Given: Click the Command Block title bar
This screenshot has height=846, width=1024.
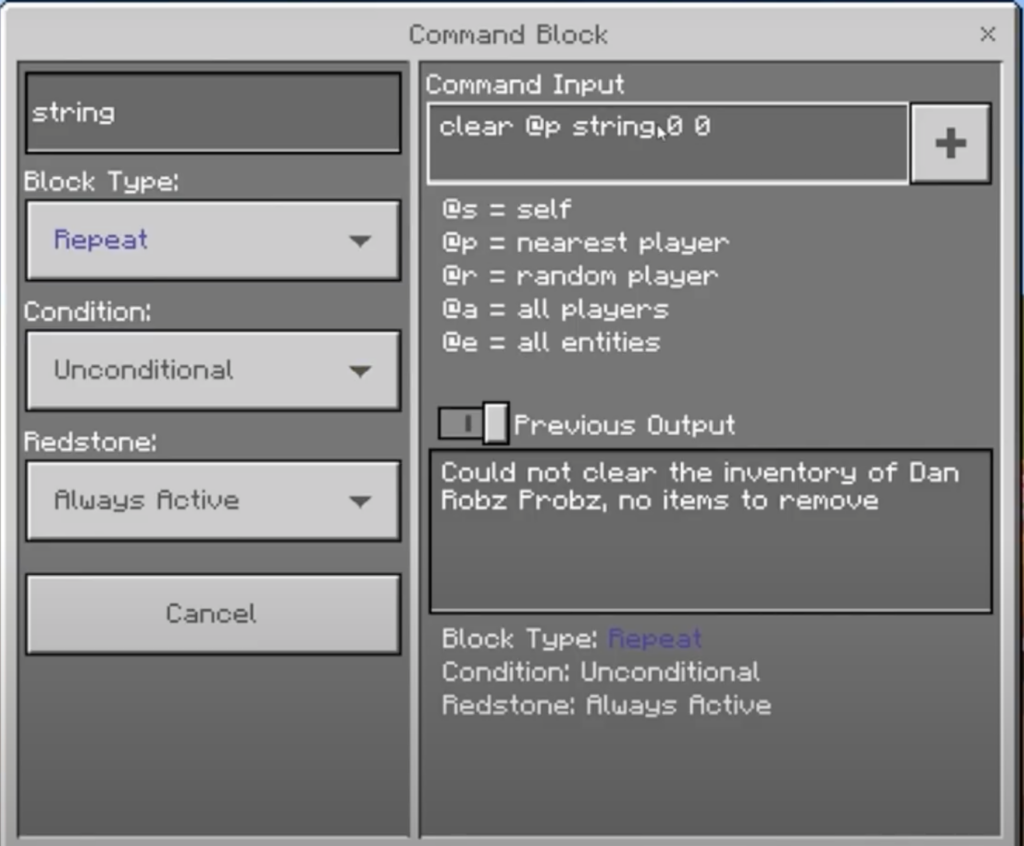Looking at the screenshot, I should pos(509,34).
